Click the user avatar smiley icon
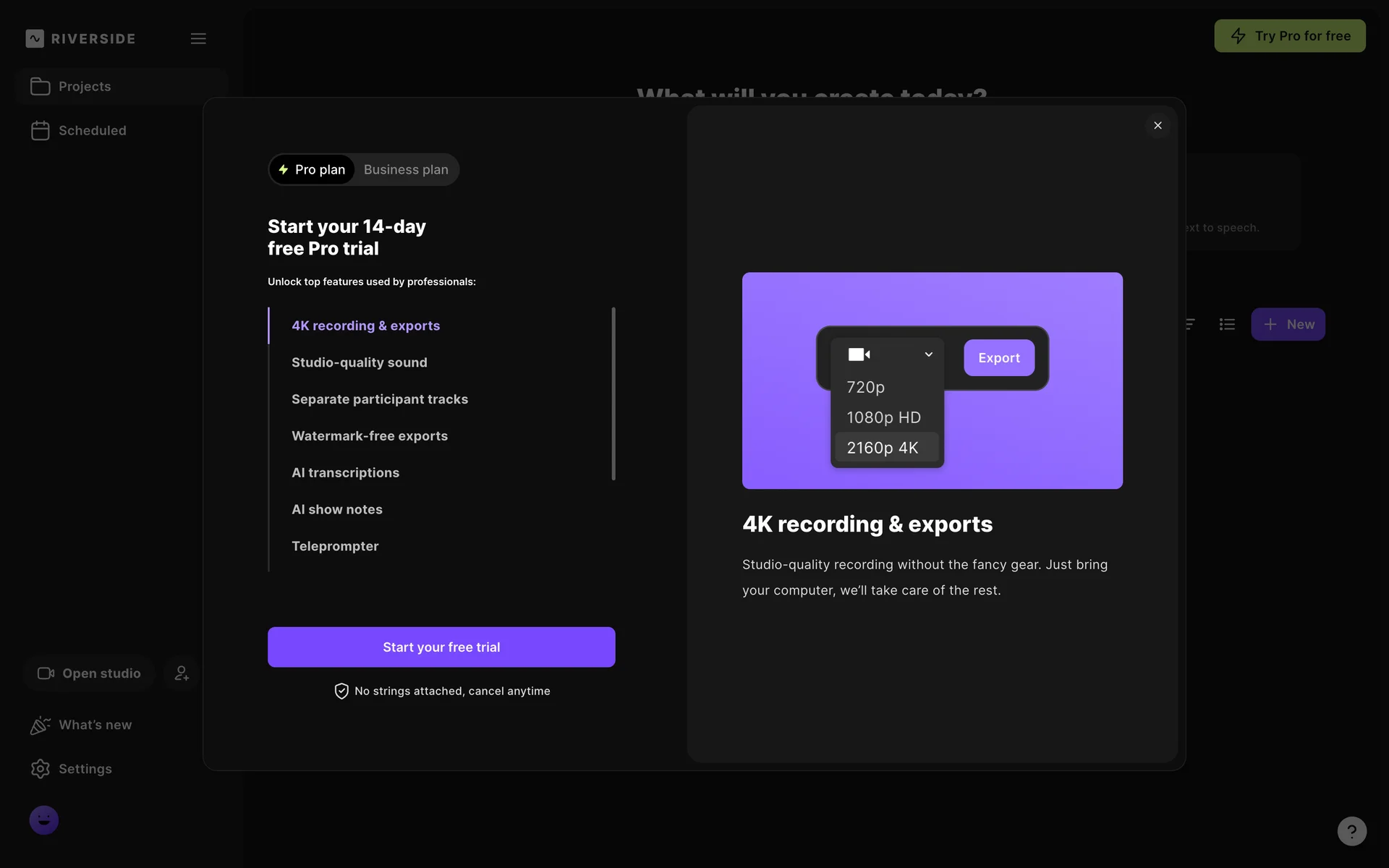 [44, 820]
